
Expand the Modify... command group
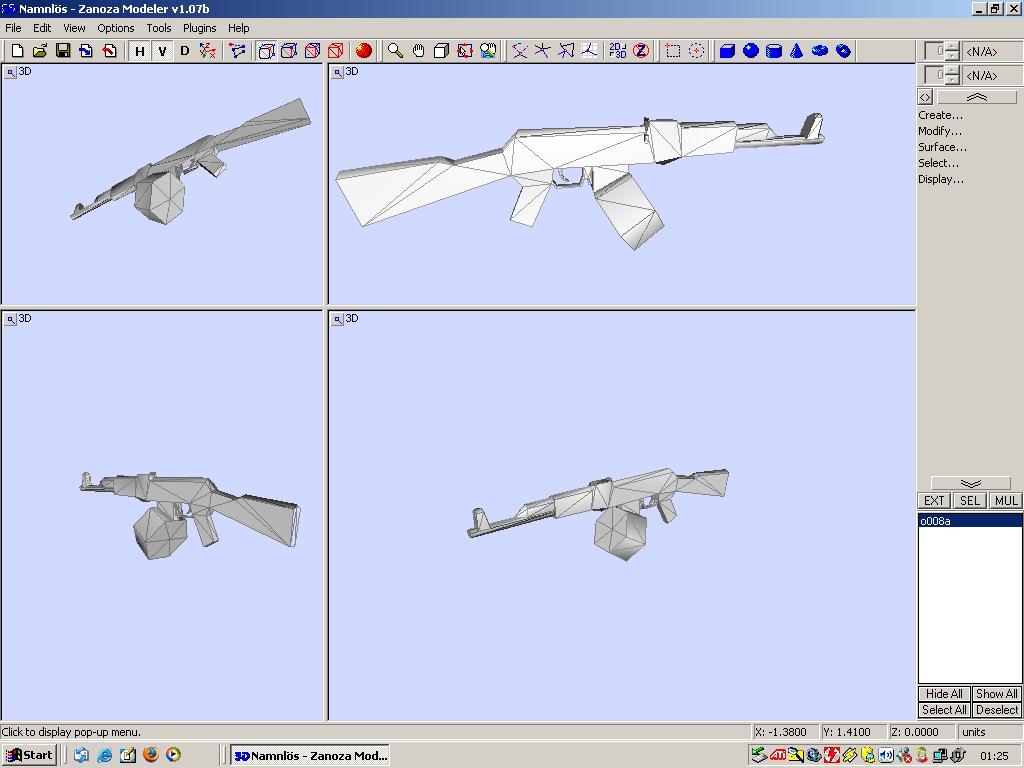(939, 131)
